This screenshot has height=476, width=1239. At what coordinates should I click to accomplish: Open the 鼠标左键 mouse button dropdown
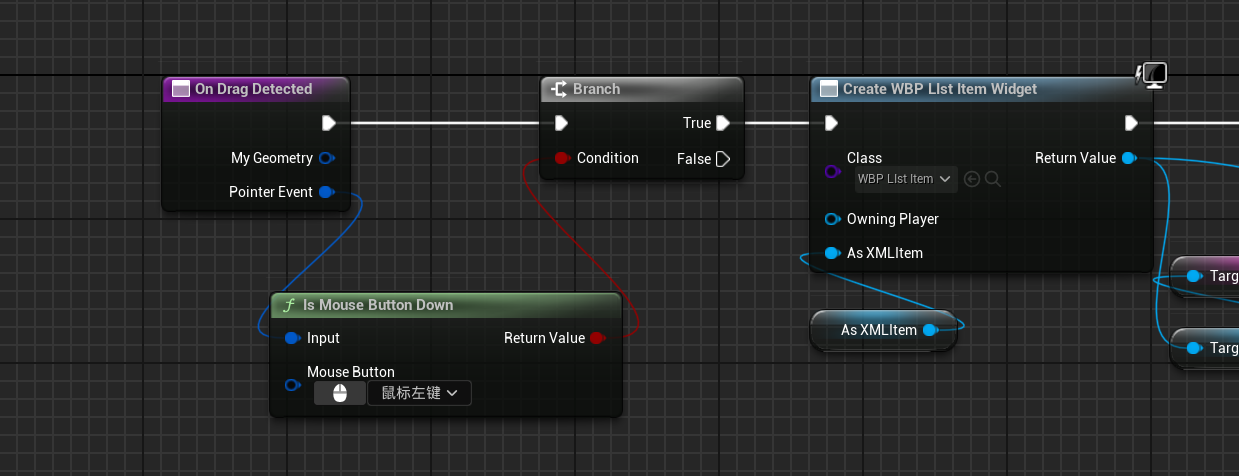(x=419, y=393)
